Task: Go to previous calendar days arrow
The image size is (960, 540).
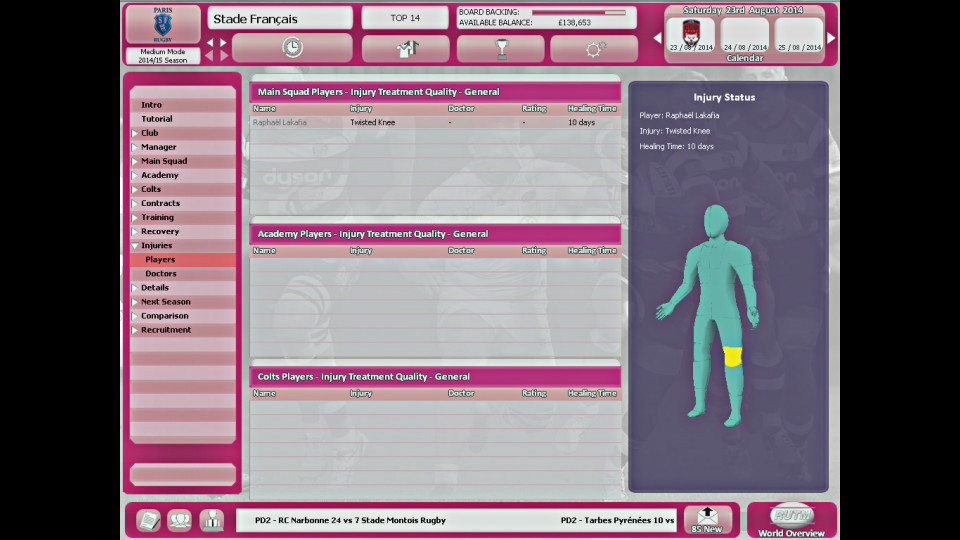Action: click(x=658, y=37)
